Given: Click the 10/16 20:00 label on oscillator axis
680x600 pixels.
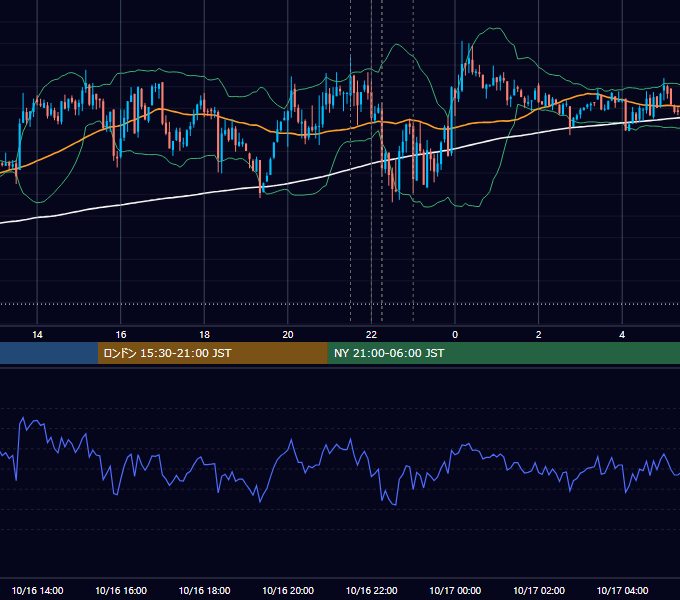Looking at the screenshot, I should (288, 590).
